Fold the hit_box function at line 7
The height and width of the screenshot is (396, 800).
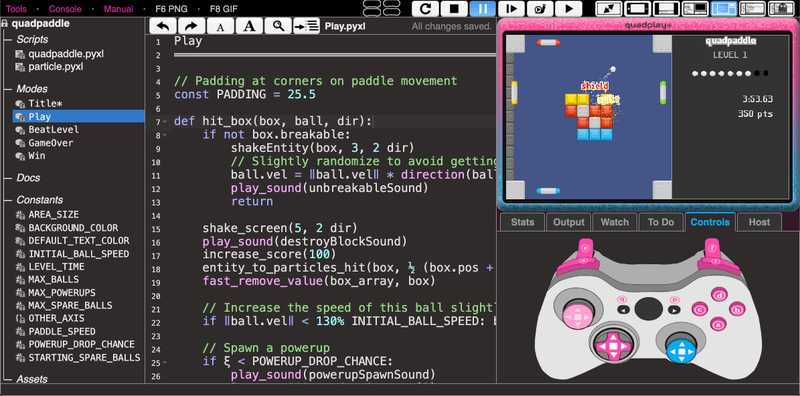(x=165, y=122)
